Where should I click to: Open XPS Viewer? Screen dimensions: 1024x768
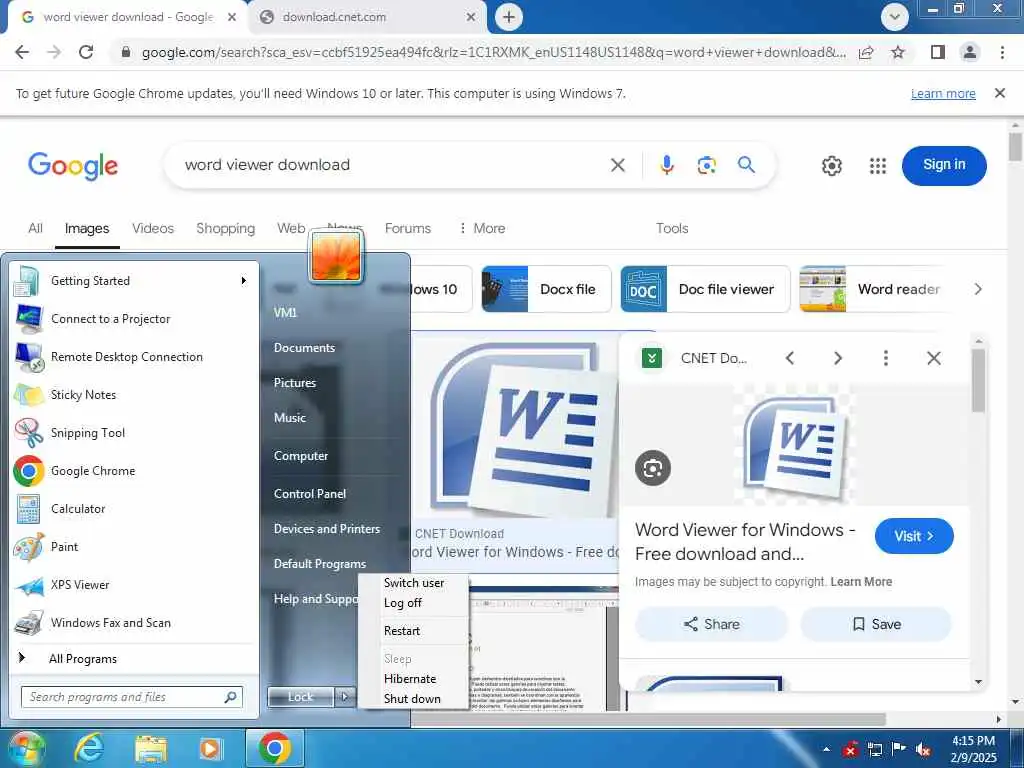[x=134, y=584]
